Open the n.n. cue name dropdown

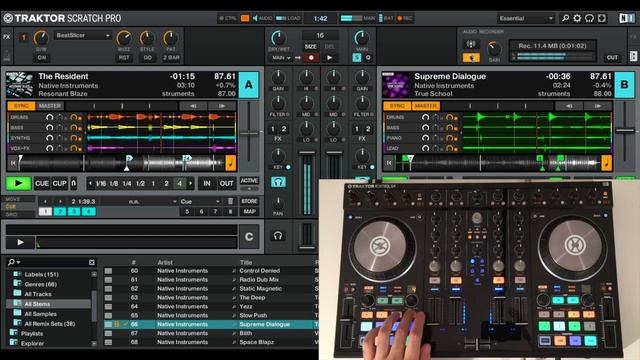tap(152, 201)
